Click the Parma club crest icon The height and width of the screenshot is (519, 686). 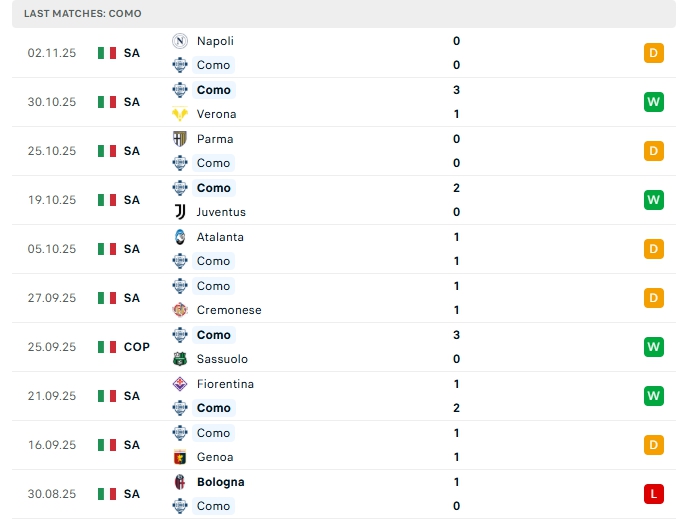[180, 139]
